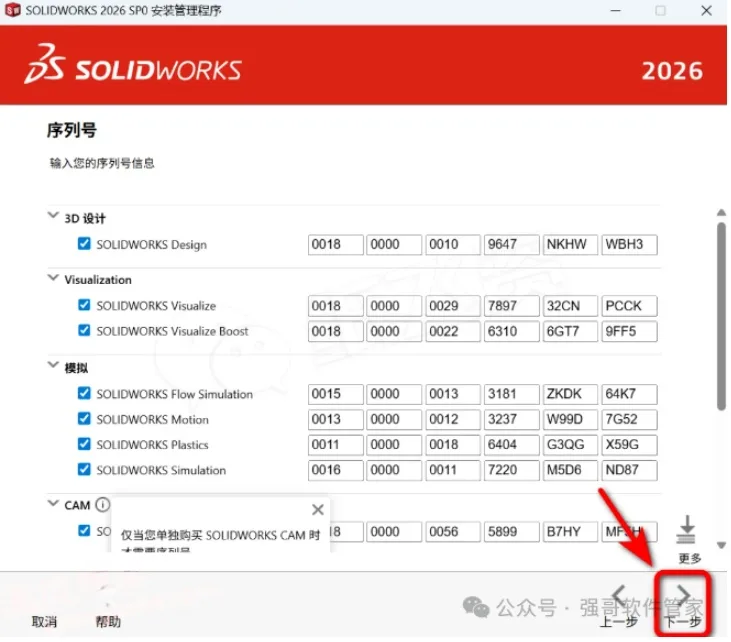
Task: Click the scrollbar up arrow
Action: [x=721, y=213]
